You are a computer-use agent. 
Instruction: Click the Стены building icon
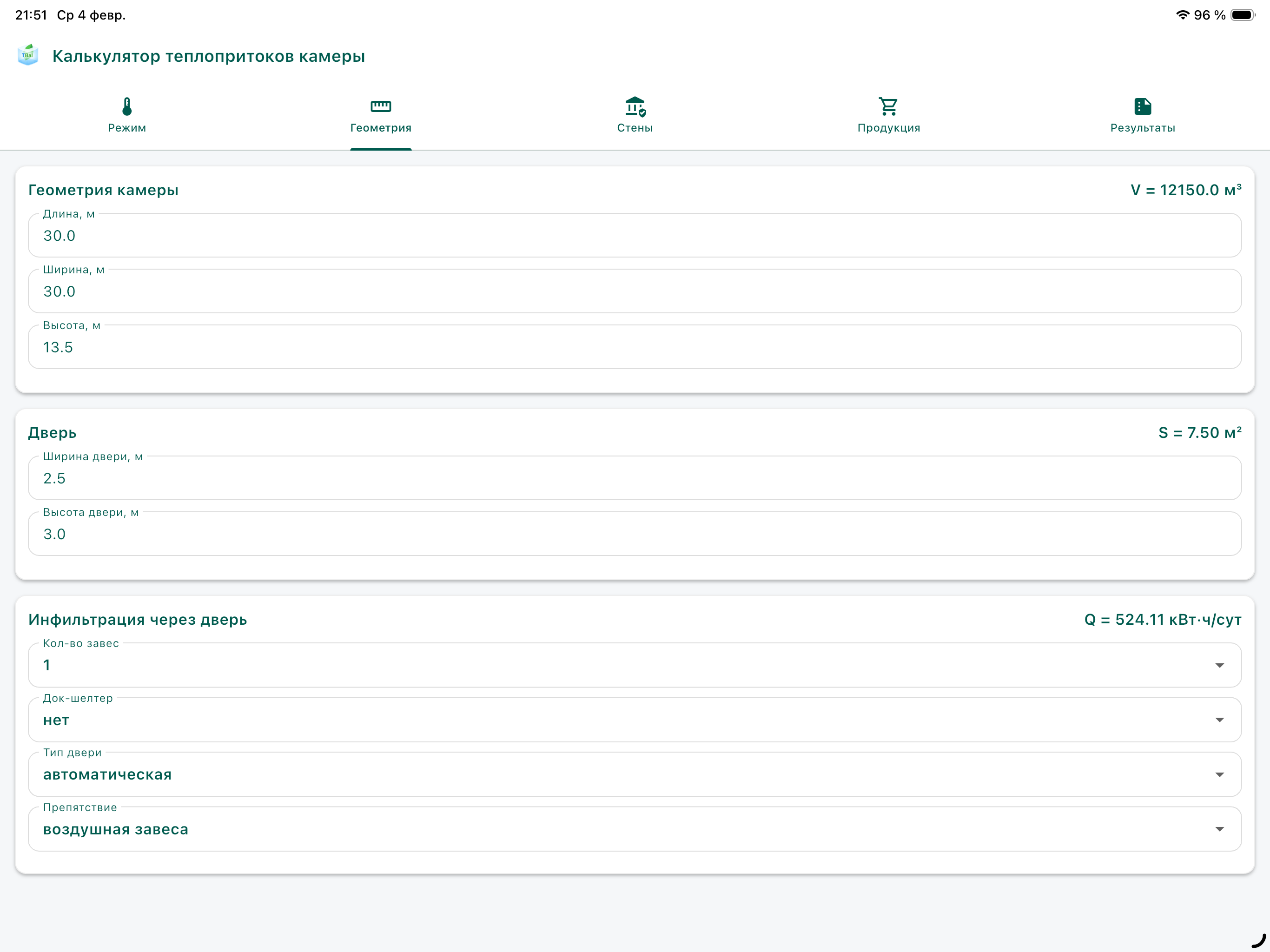[635, 106]
